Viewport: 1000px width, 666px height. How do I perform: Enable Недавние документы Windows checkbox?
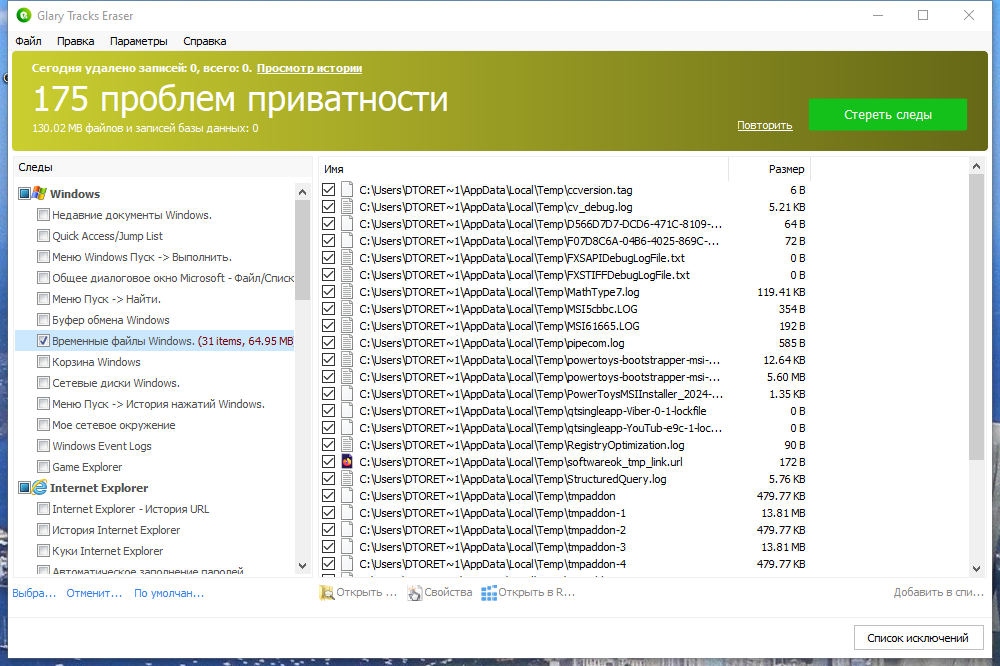click(43, 214)
